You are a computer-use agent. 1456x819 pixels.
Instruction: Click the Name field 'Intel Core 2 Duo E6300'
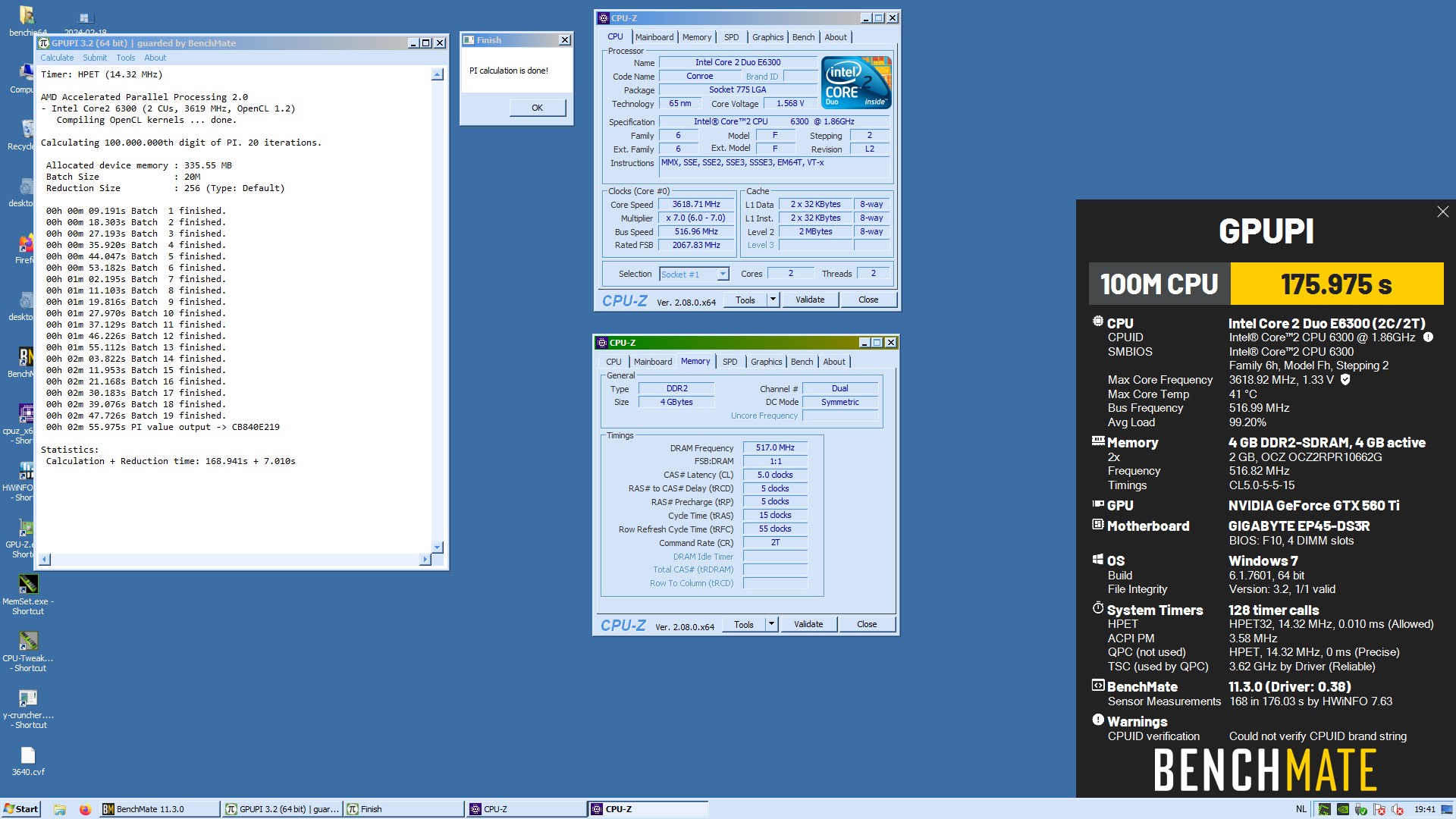[738, 62]
